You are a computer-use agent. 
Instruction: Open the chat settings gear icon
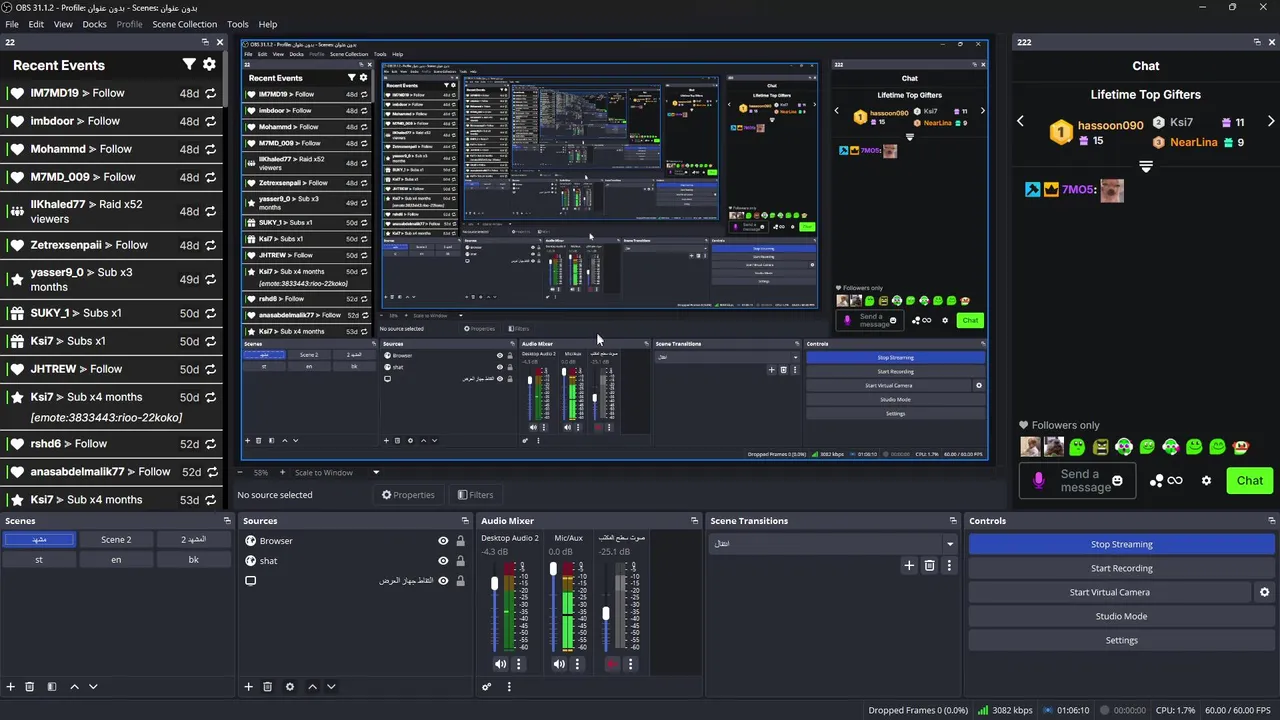click(1206, 481)
